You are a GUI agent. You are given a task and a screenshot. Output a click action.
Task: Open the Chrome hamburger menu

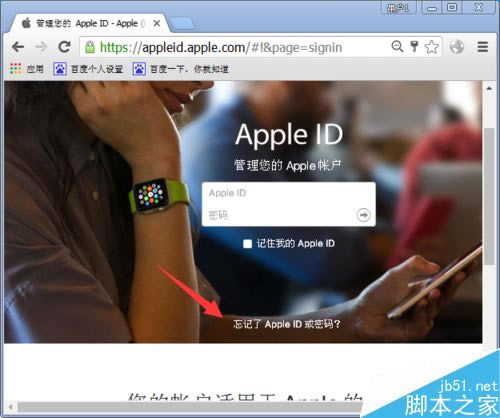pos(482,47)
